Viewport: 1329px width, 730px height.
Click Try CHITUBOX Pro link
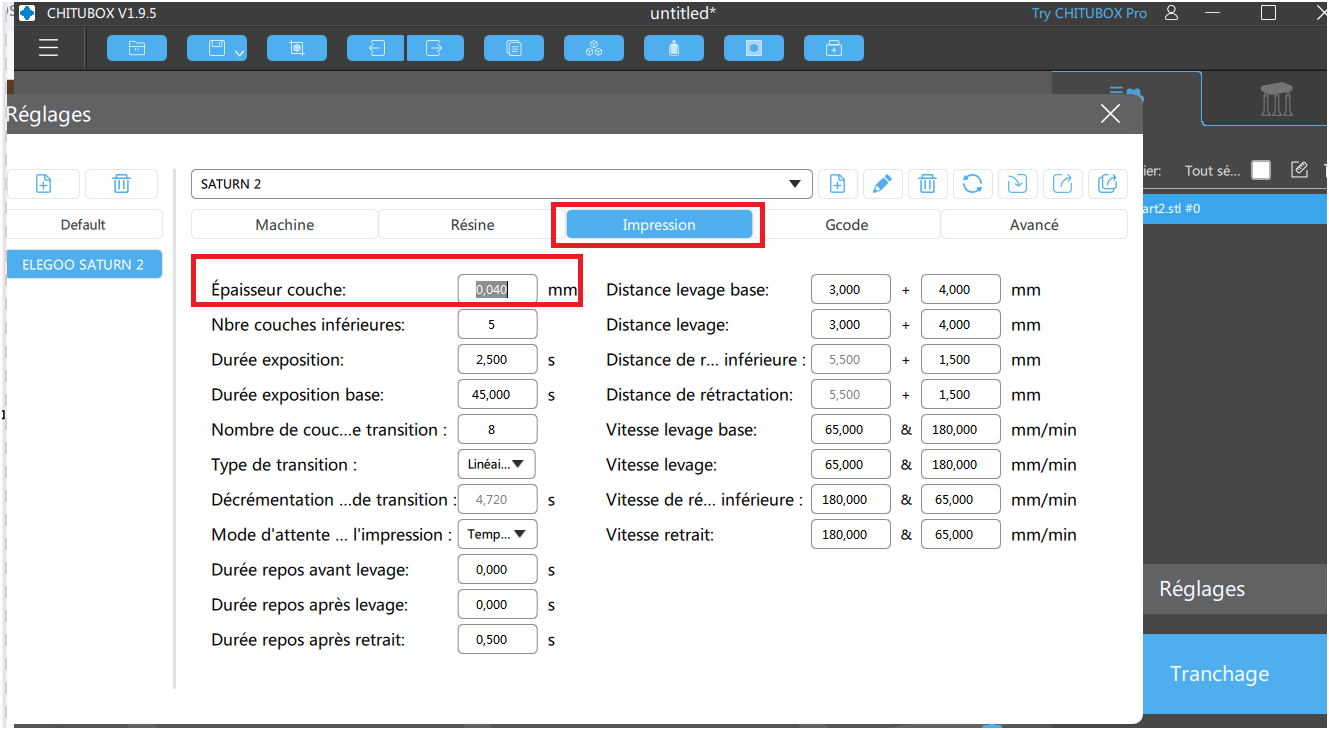1089,14
